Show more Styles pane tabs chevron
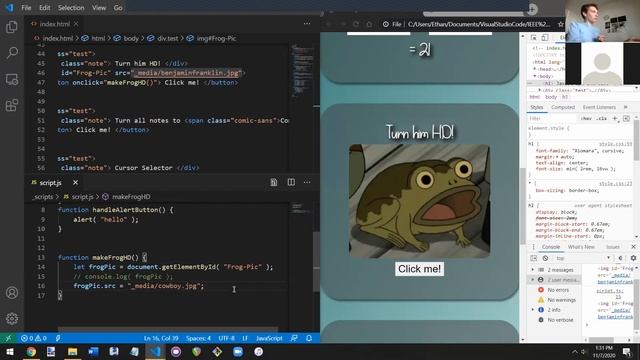The height and width of the screenshot is (360, 640). [x=625, y=107]
